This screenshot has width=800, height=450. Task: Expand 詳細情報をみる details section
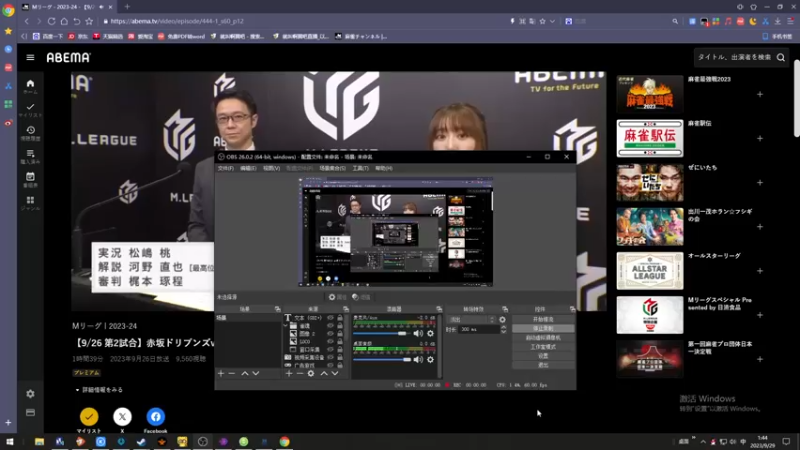tap(99, 390)
